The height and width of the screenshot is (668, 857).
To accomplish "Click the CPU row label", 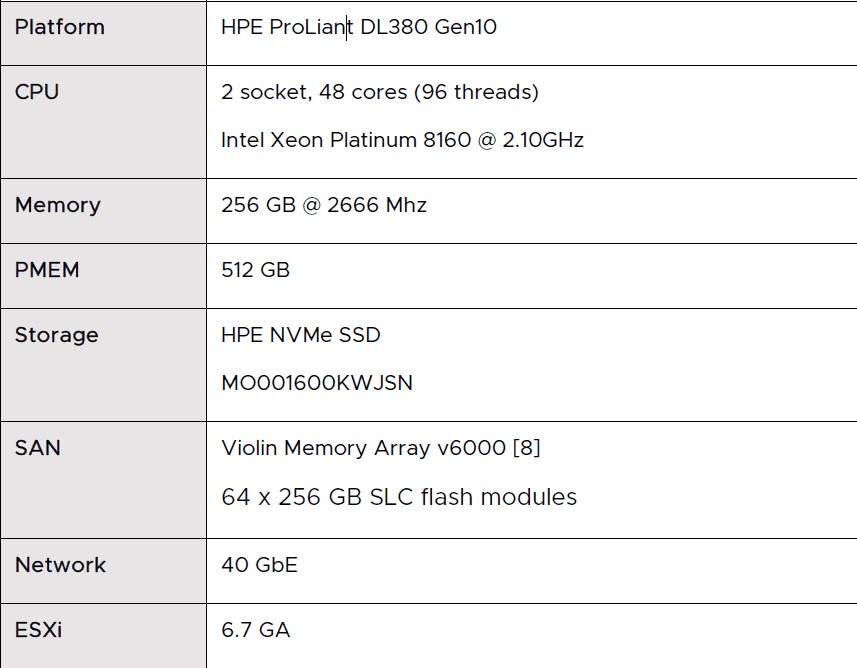I will (37, 92).
